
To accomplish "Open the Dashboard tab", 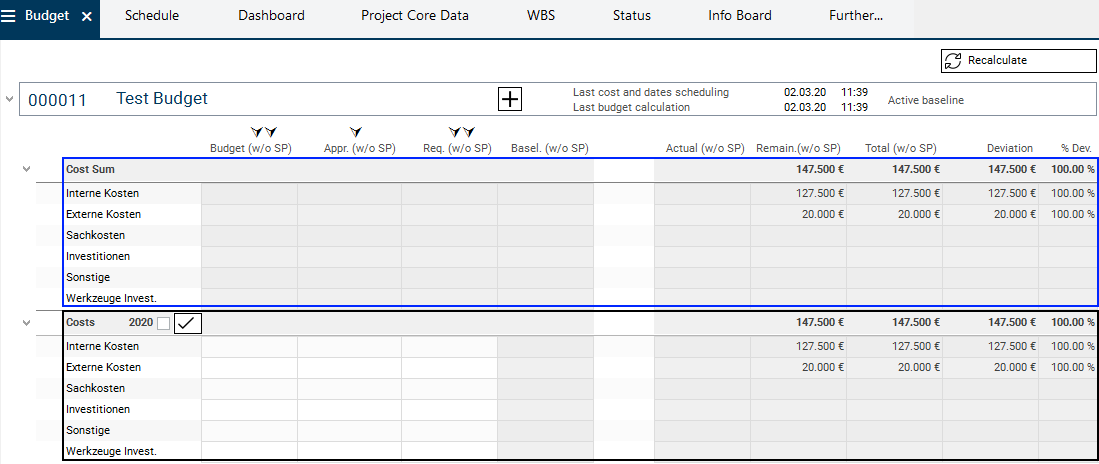I will click(x=271, y=16).
